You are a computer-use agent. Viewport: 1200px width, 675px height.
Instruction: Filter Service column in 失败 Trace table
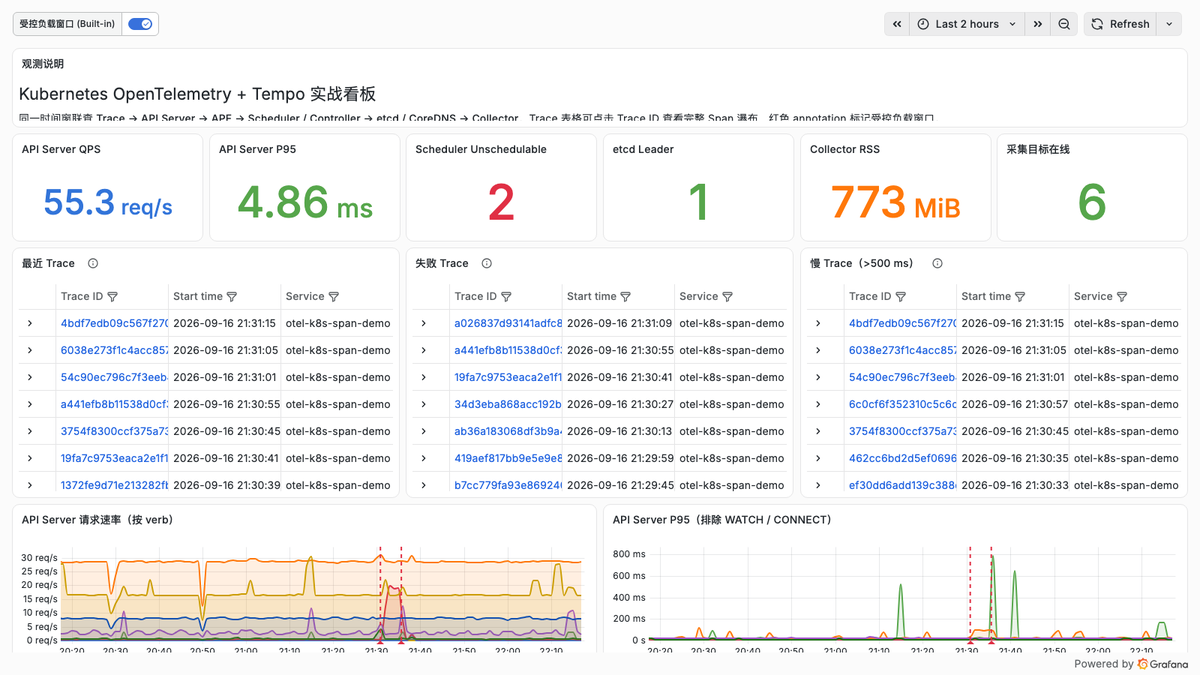tap(728, 297)
